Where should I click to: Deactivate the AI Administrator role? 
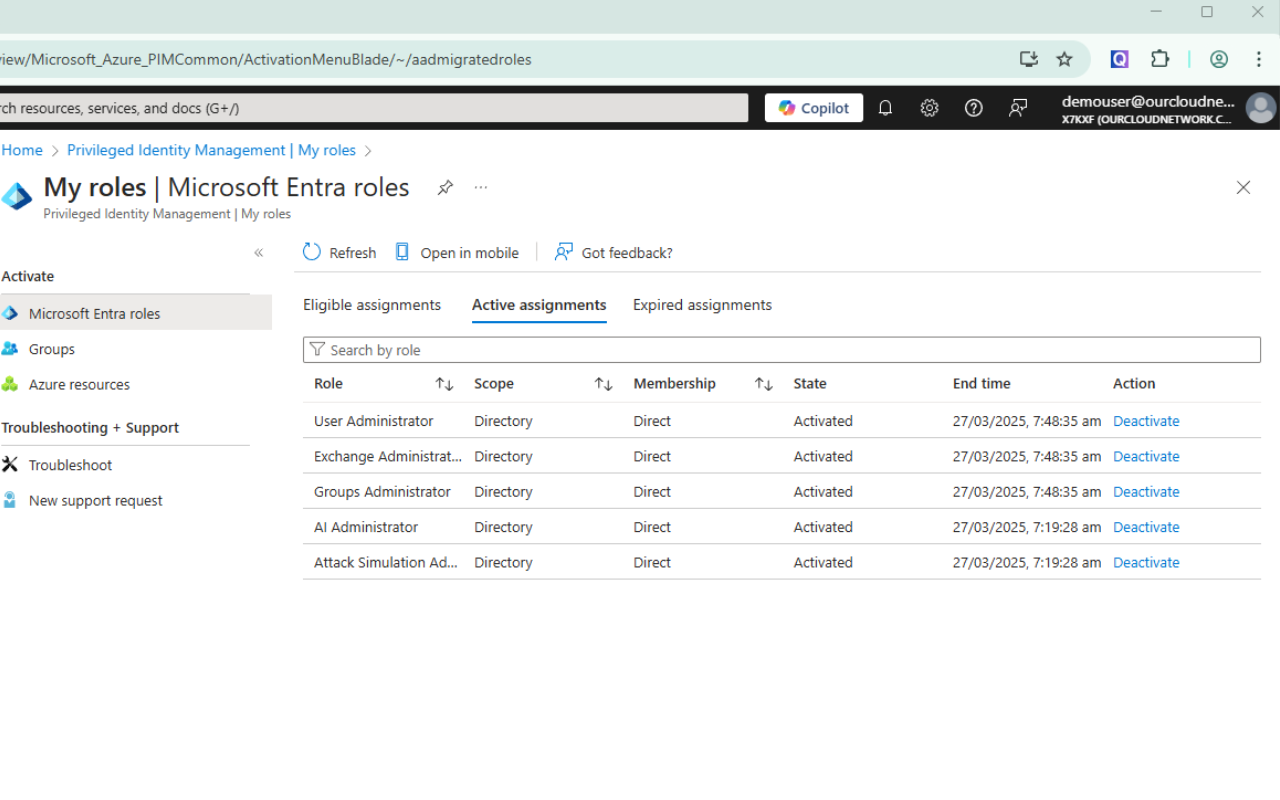pos(1146,527)
